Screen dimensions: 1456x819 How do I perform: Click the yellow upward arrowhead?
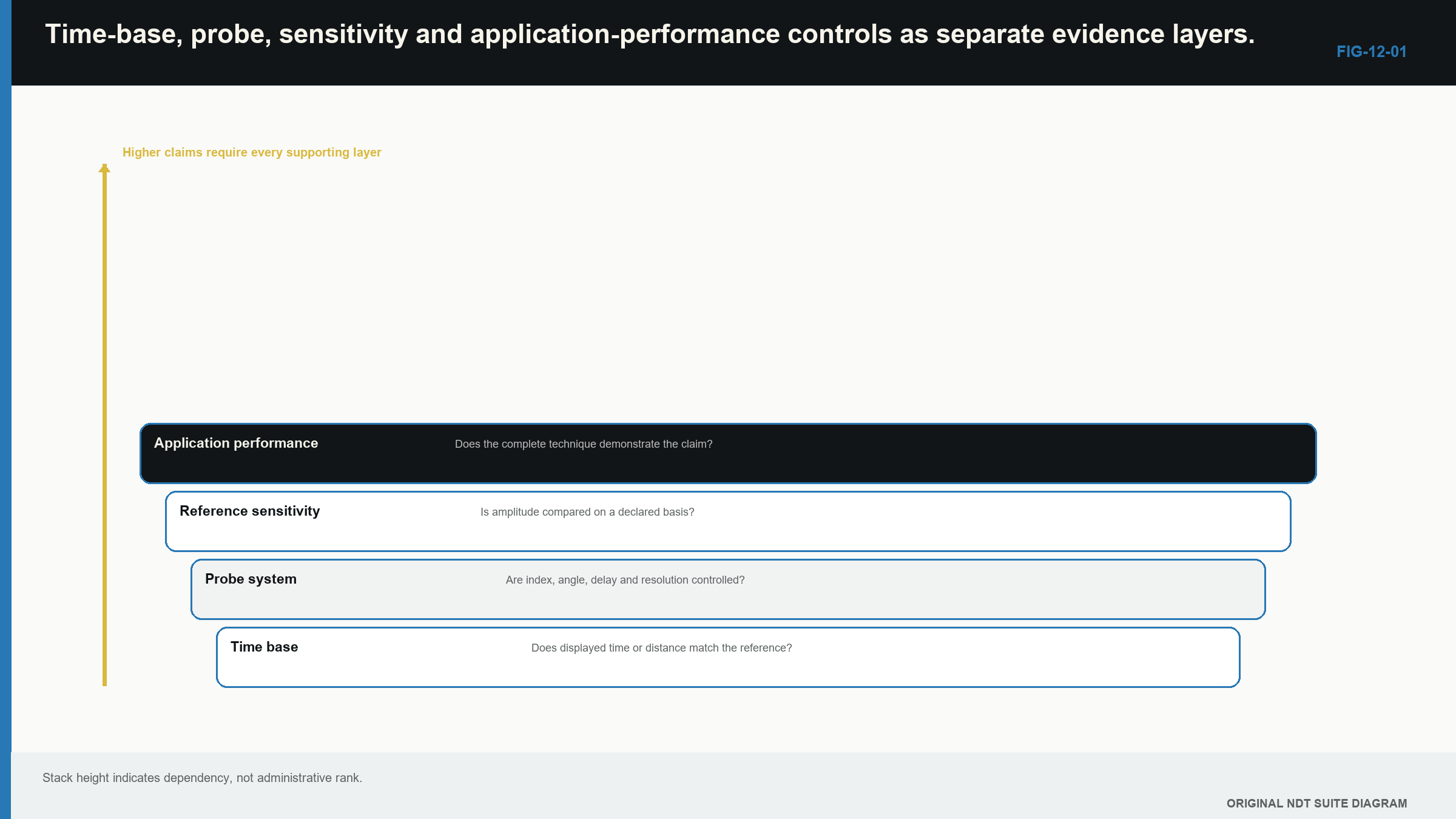(104, 168)
